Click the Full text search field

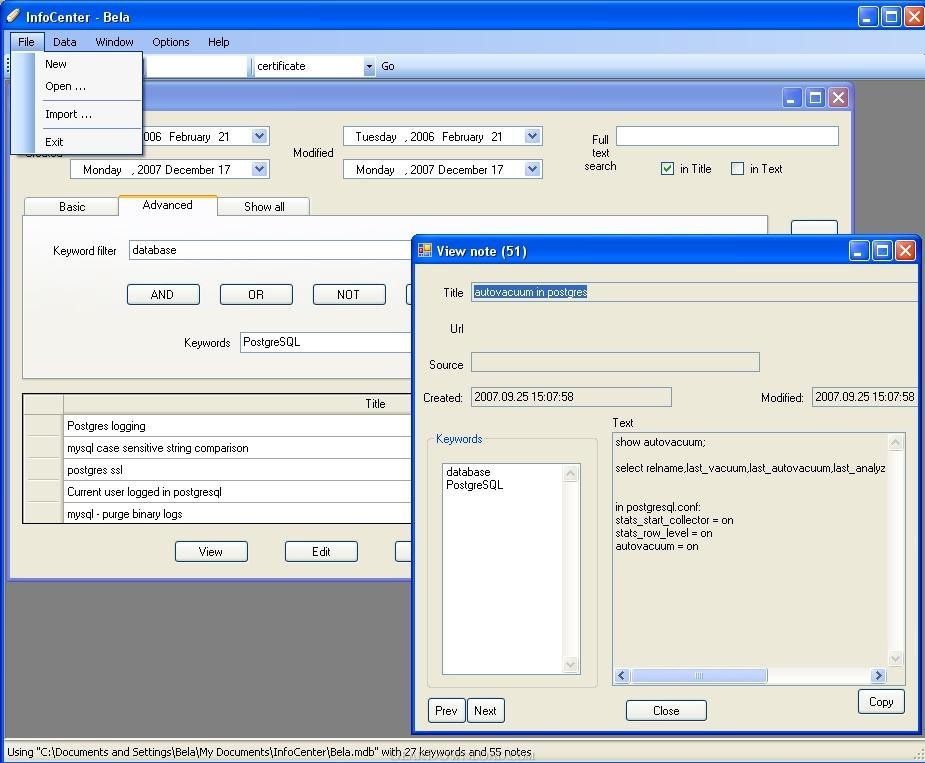pos(727,136)
